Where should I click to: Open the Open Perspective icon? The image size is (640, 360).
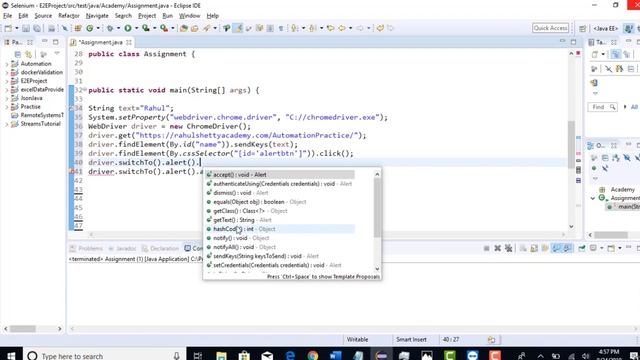582,28
